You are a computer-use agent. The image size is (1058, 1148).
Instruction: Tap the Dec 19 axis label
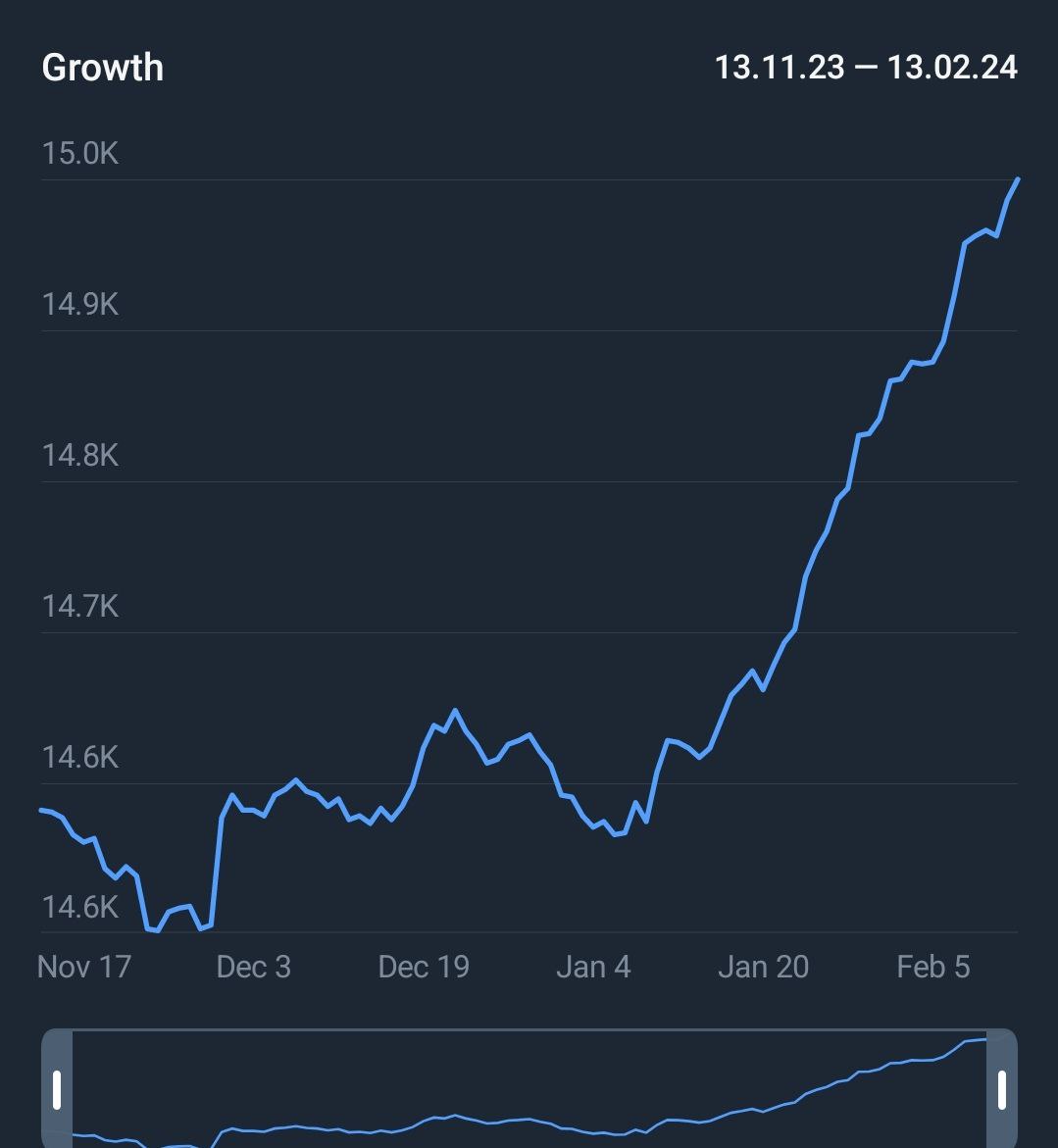pyautogui.click(x=424, y=967)
